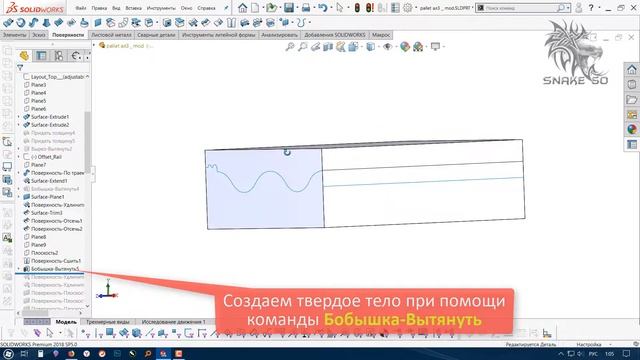Screen dimensions: 640x360
Task: Open the Display Style cube icon
Action: (370, 47)
